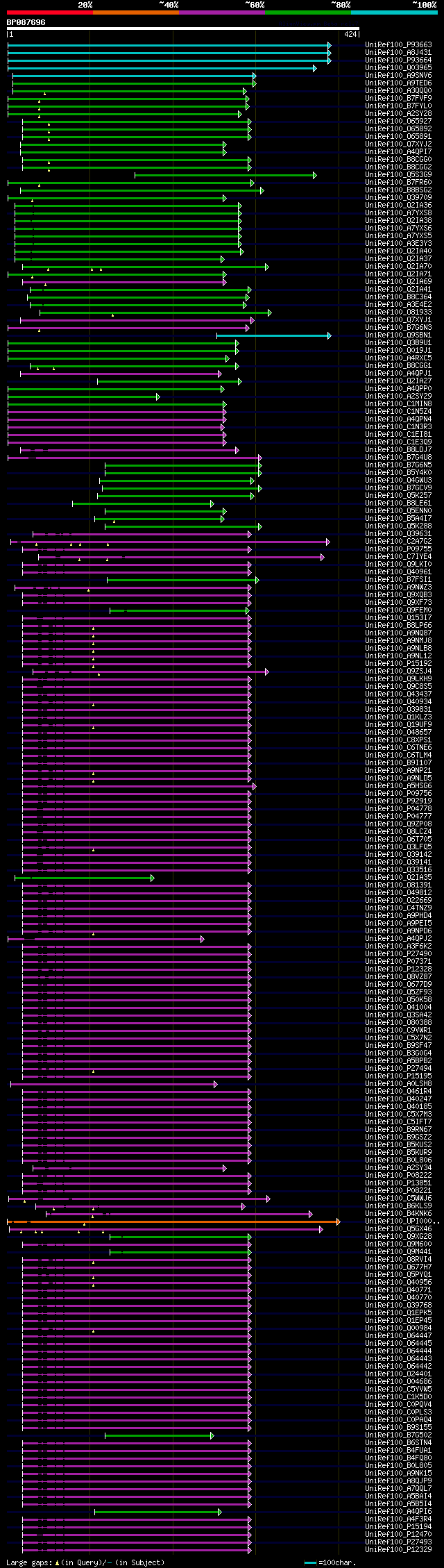Image resolution: width=444 pixels, height=1568 pixels.
Task: Select the UniRef100_Q9XG28 label
Action: click(398, 1237)
